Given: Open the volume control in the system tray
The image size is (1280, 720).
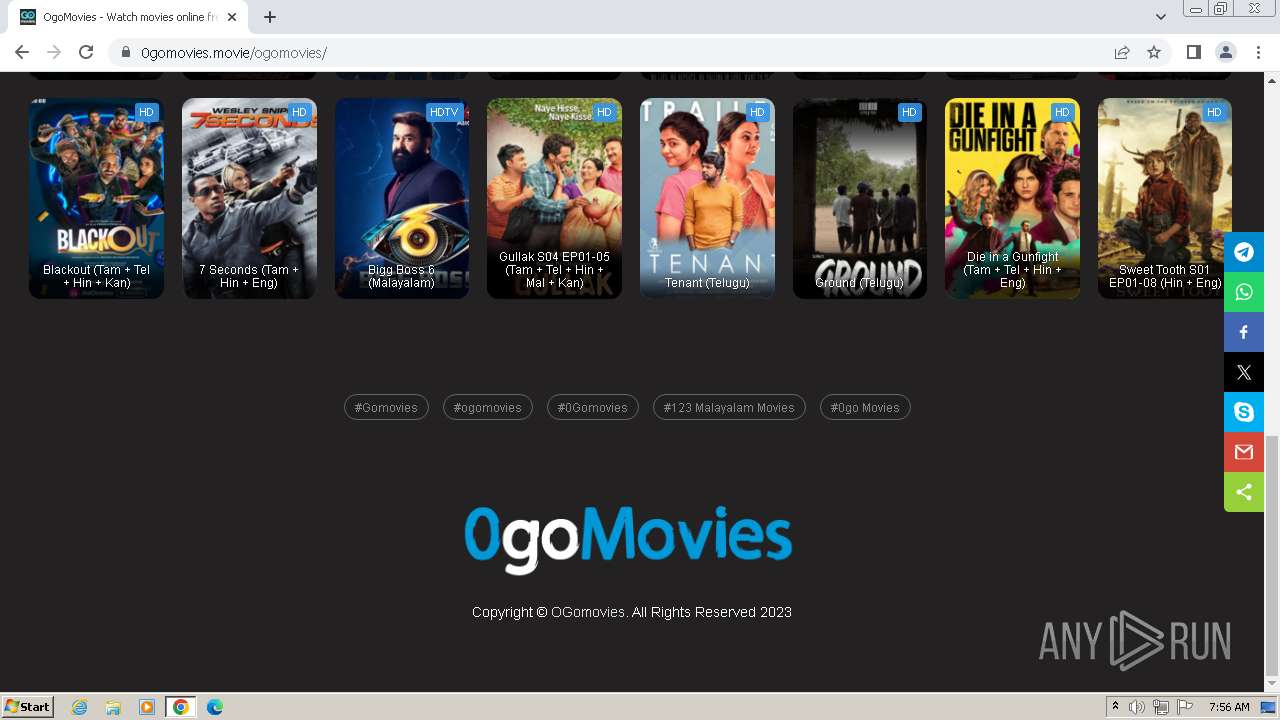Looking at the screenshot, I should click(1137, 707).
